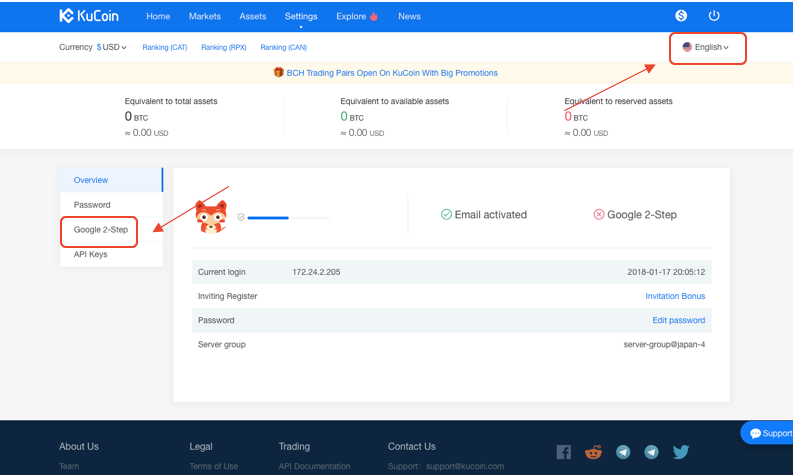Click the red Google 2-Step cross icon

click(x=599, y=215)
